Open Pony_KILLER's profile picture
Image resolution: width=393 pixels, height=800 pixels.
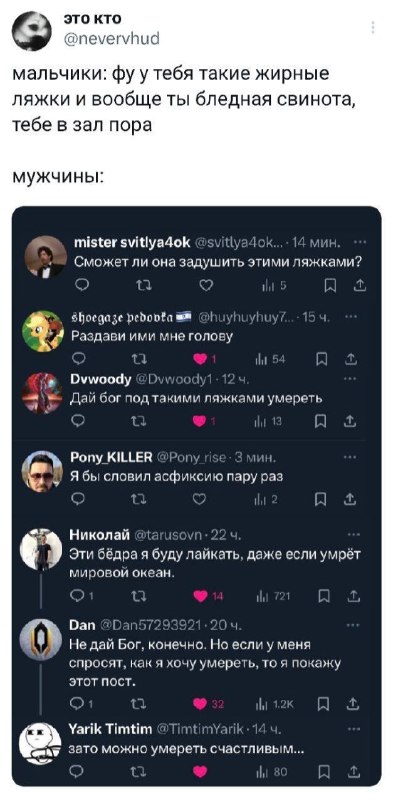point(41,471)
